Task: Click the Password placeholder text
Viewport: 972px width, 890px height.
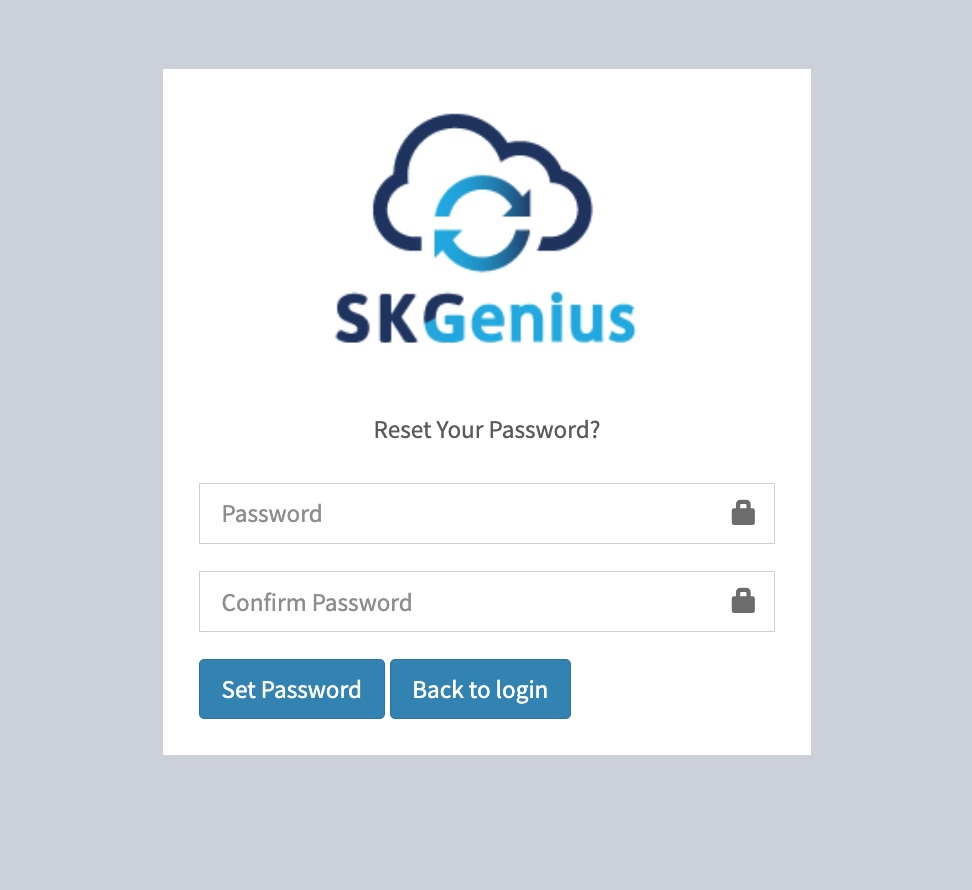Action: coord(272,514)
